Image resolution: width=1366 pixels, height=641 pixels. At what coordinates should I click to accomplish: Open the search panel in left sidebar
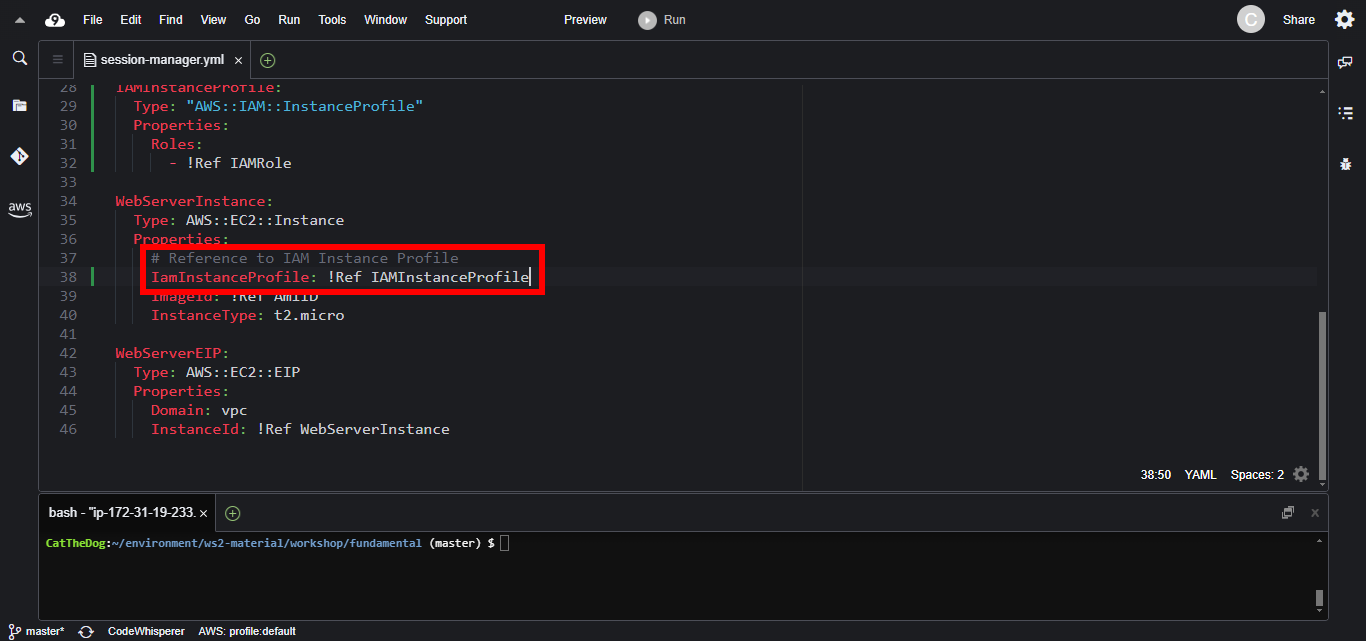coord(19,59)
